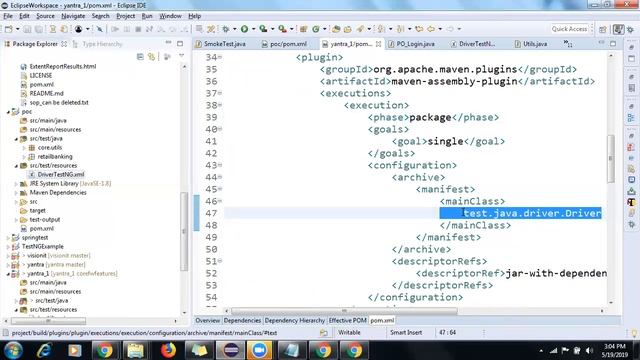Viewport: 640px width, 360px height.
Task: Click the Open Perspective icon
Action: coord(603,29)
